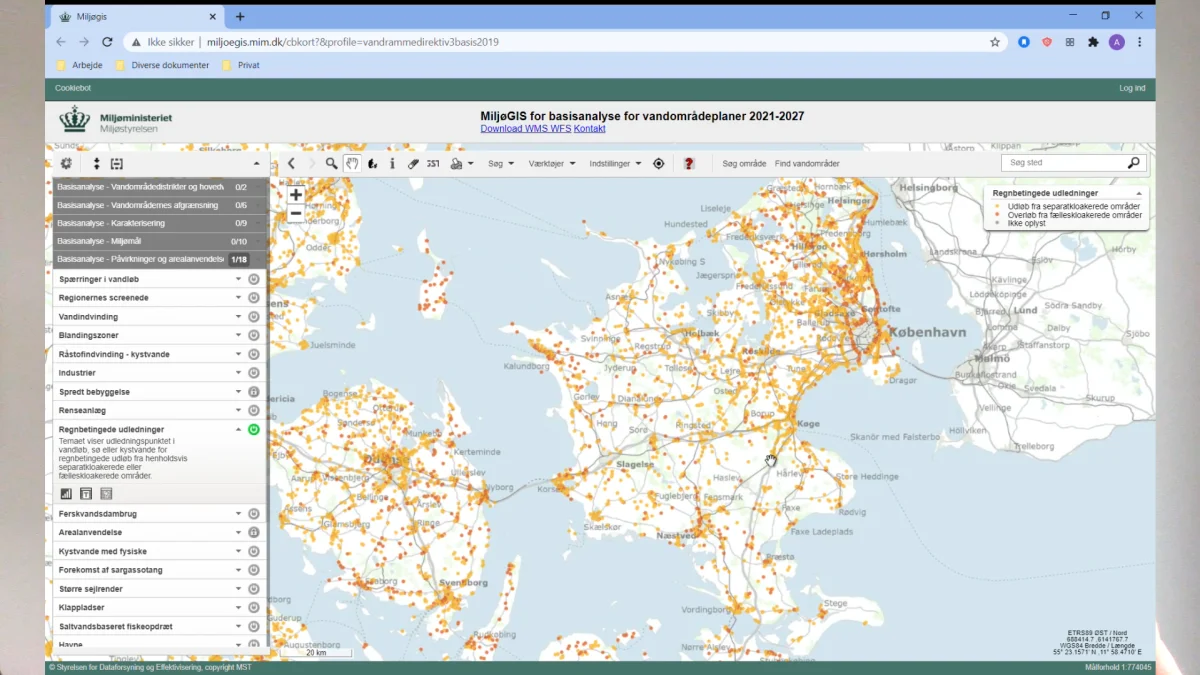This screenshot has height=675, width=1200.
Task: Select the info 'i' identify tool
Action: click(x=392, y=163)
